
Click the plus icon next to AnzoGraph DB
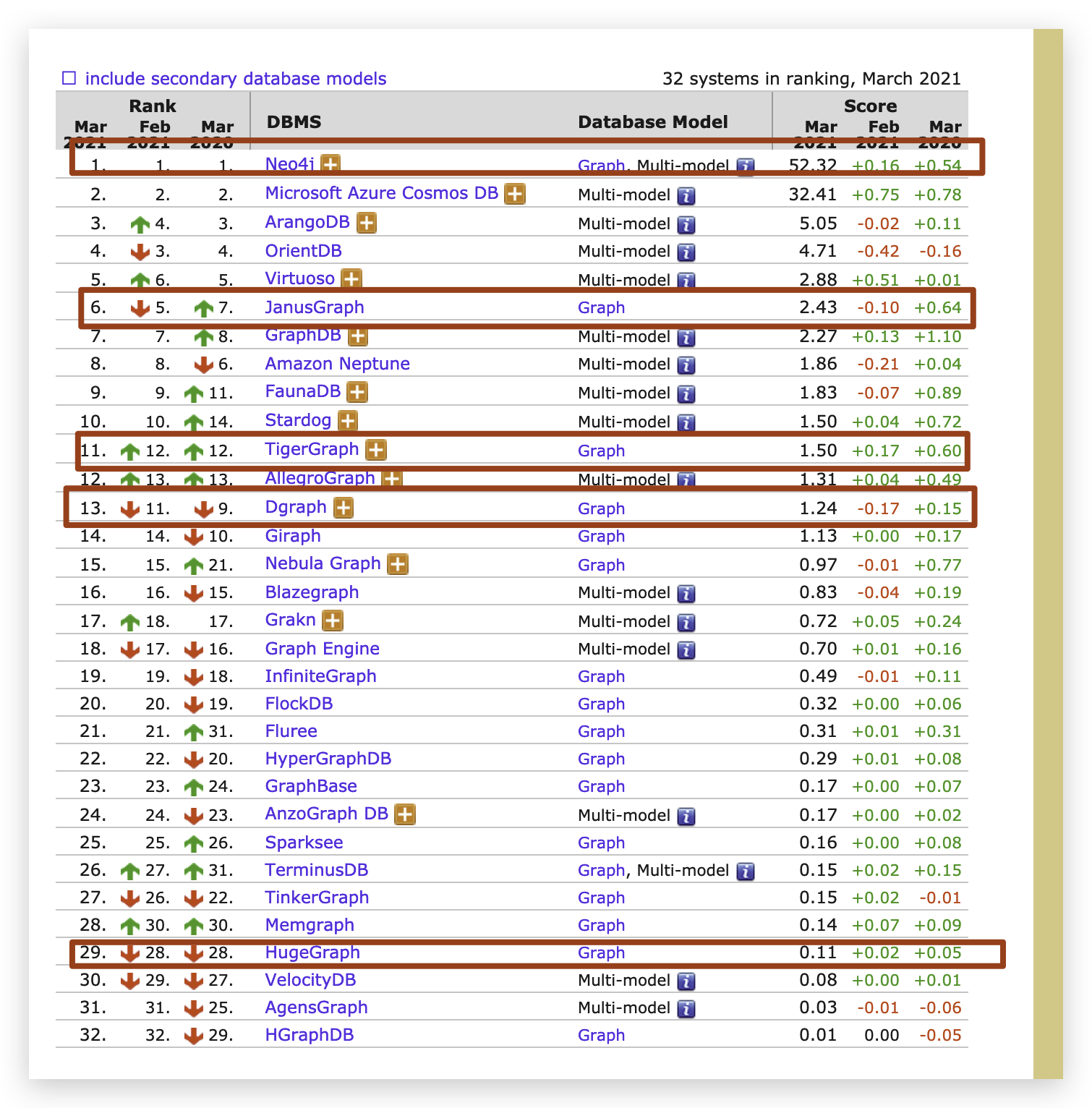405,814
